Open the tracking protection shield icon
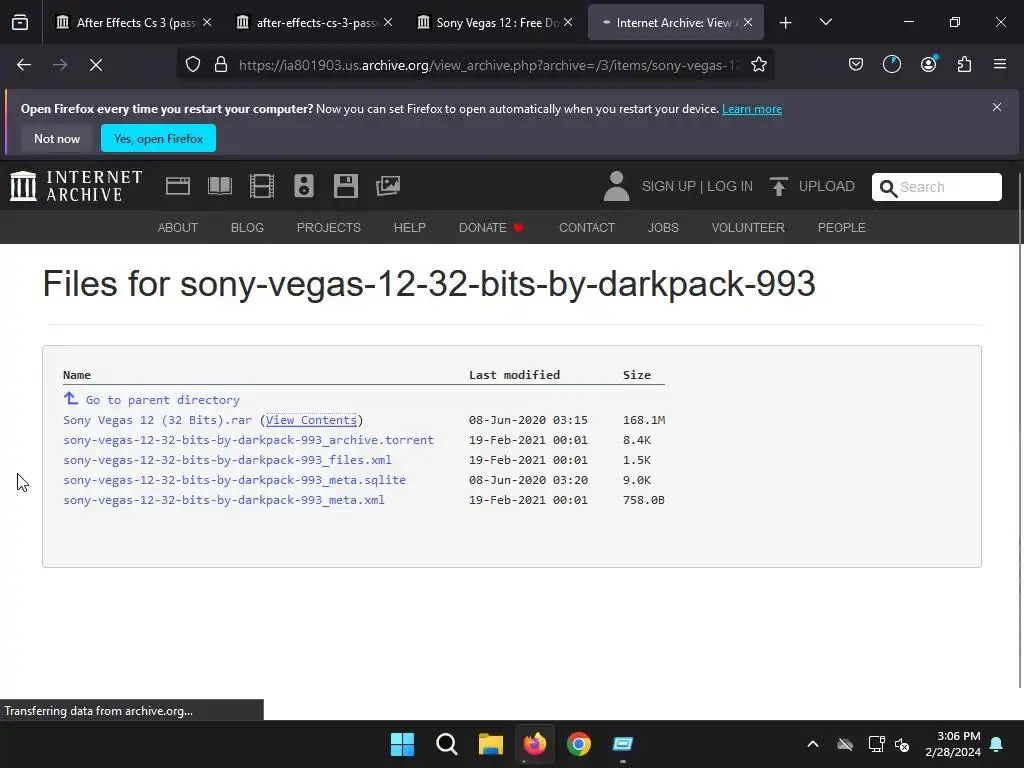 [x=193, y=65]
